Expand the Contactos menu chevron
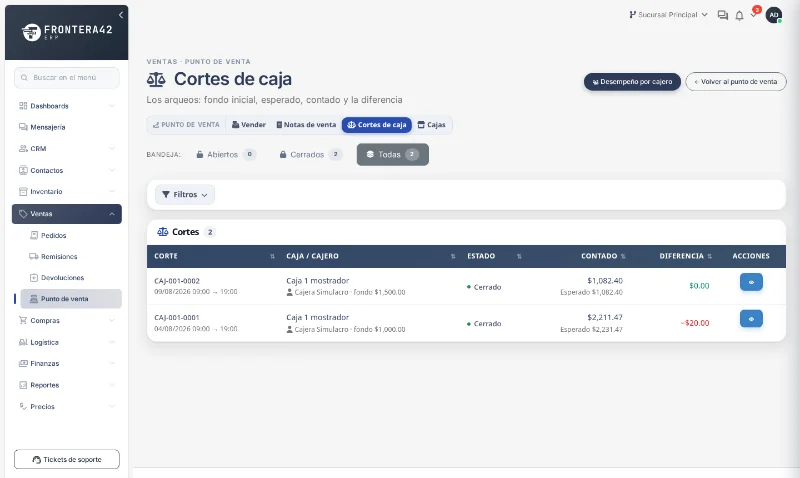This screenshot has height=478, width=800. pyautogui.click(x=112, y=170)
